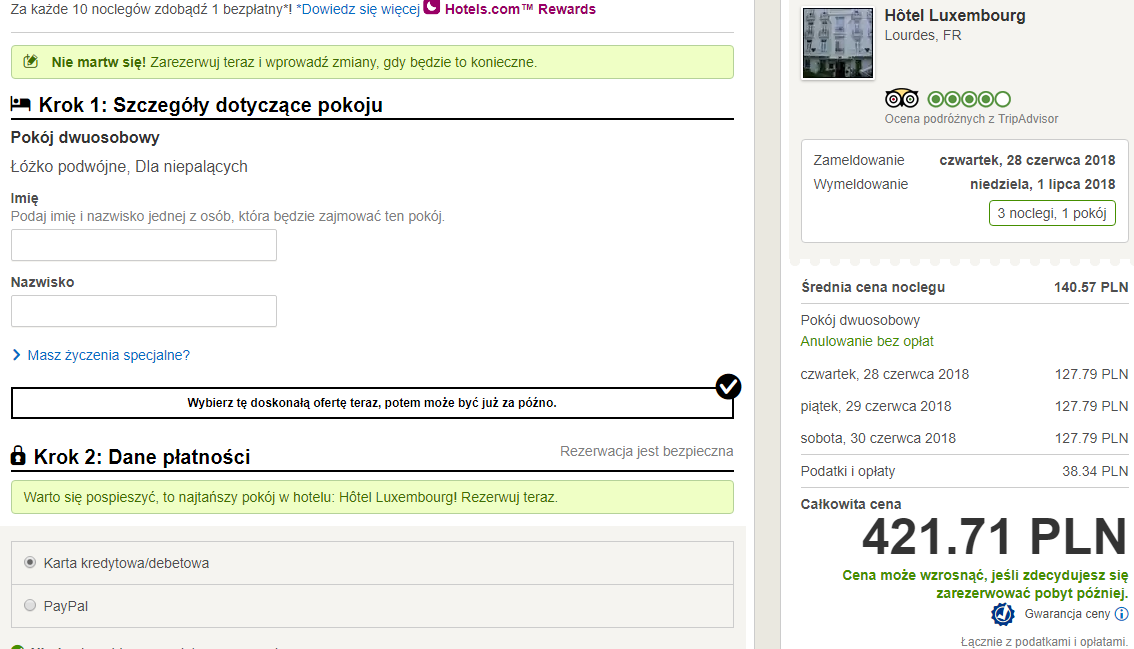
Task: Select Karta kredytowa/debetowa payment option
Action: click(30, 562)
